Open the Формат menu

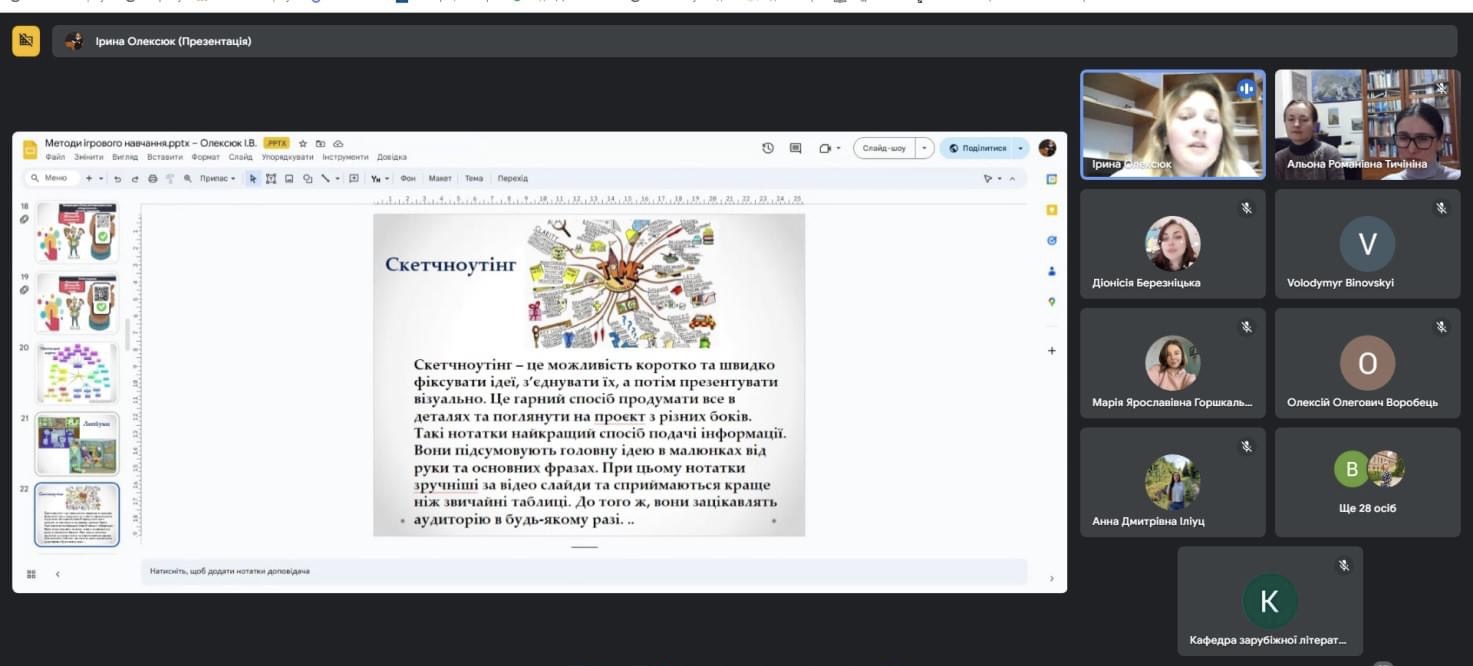pos(206,157)
